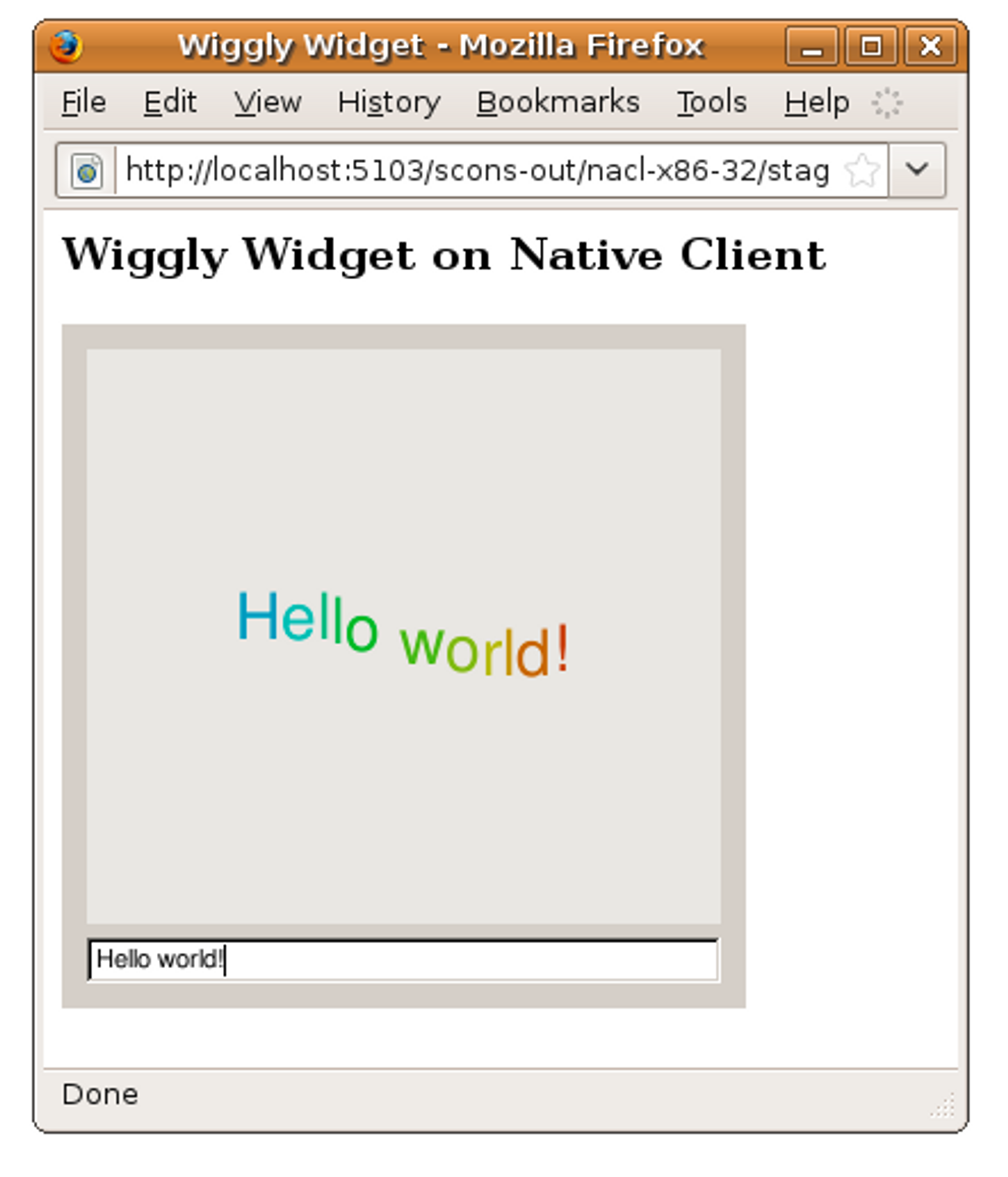The image size is (1008, 1177).
Task: Click the loading throbber icon
Action: 887,103
